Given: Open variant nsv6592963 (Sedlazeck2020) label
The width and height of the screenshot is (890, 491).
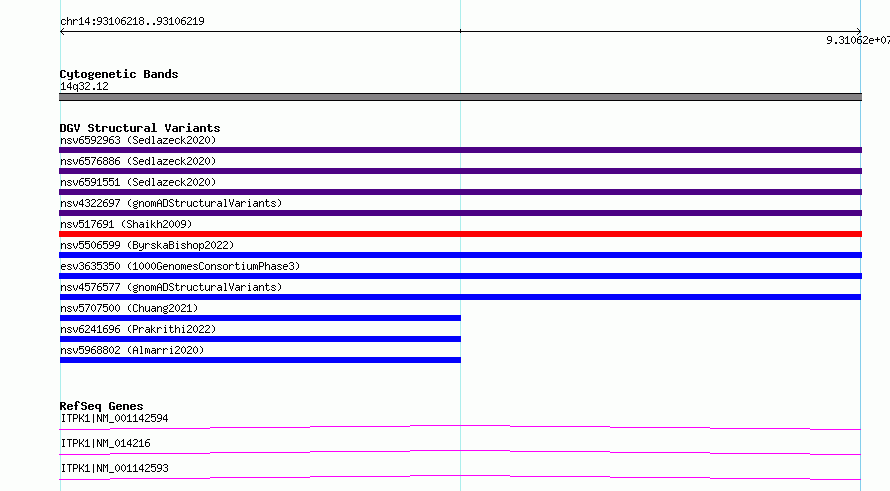Looking at the screenshot, I should point(138,140).
